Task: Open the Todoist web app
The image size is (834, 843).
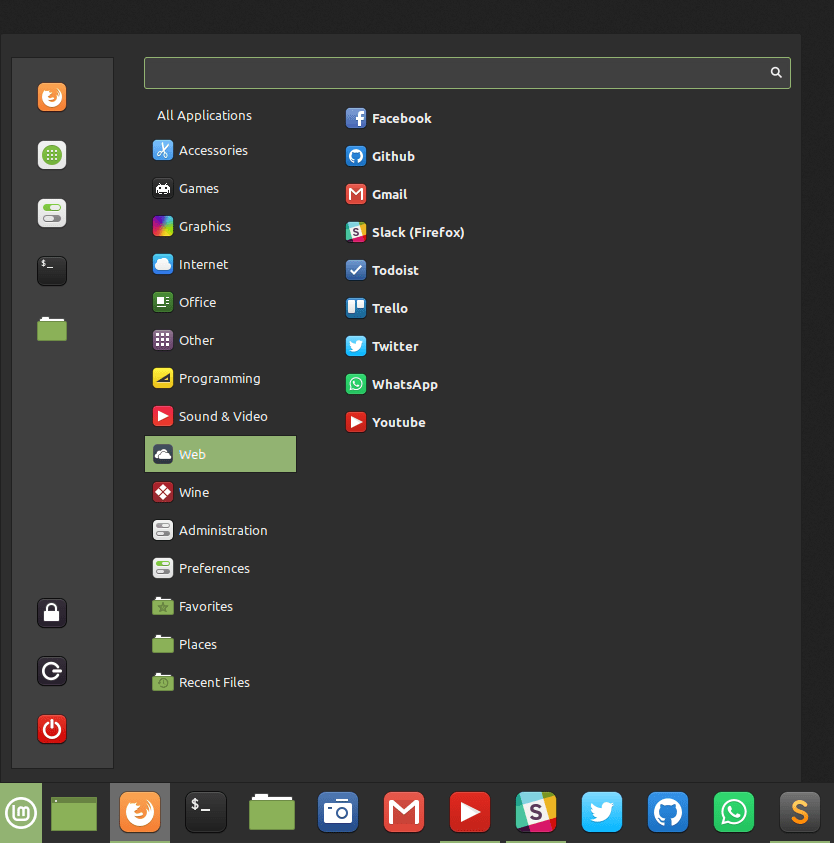Action: coord(396,270)
